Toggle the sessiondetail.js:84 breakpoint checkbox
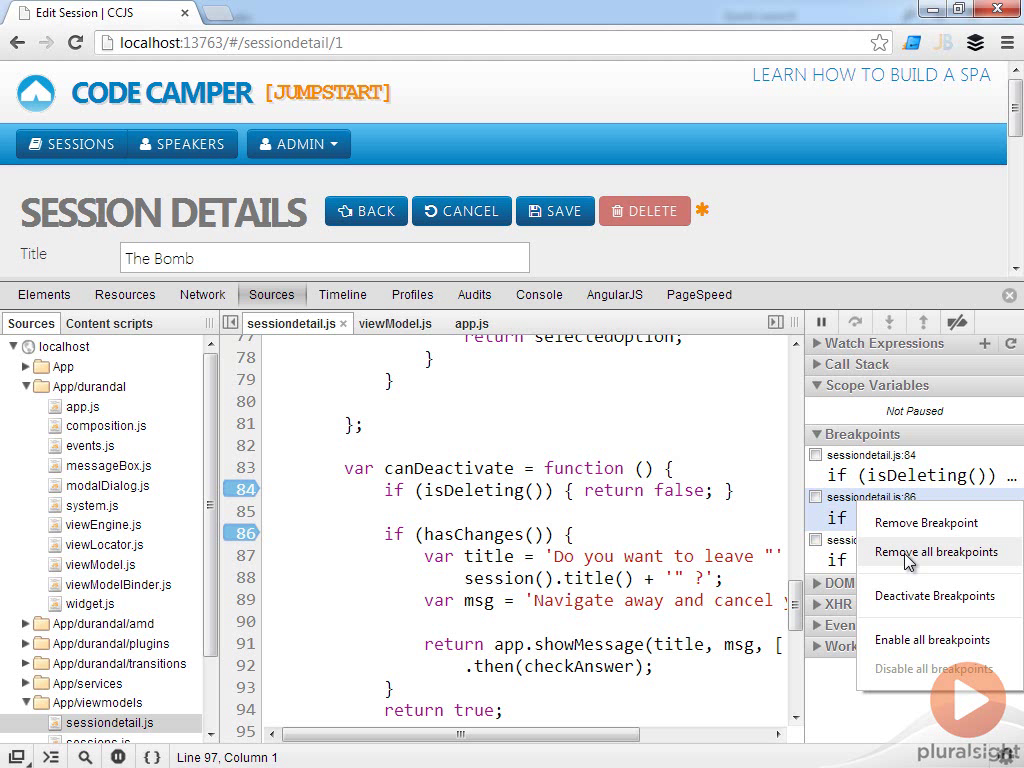This screenshot has height=768, width=1024. pyautogui.click(x=816, y=455)
